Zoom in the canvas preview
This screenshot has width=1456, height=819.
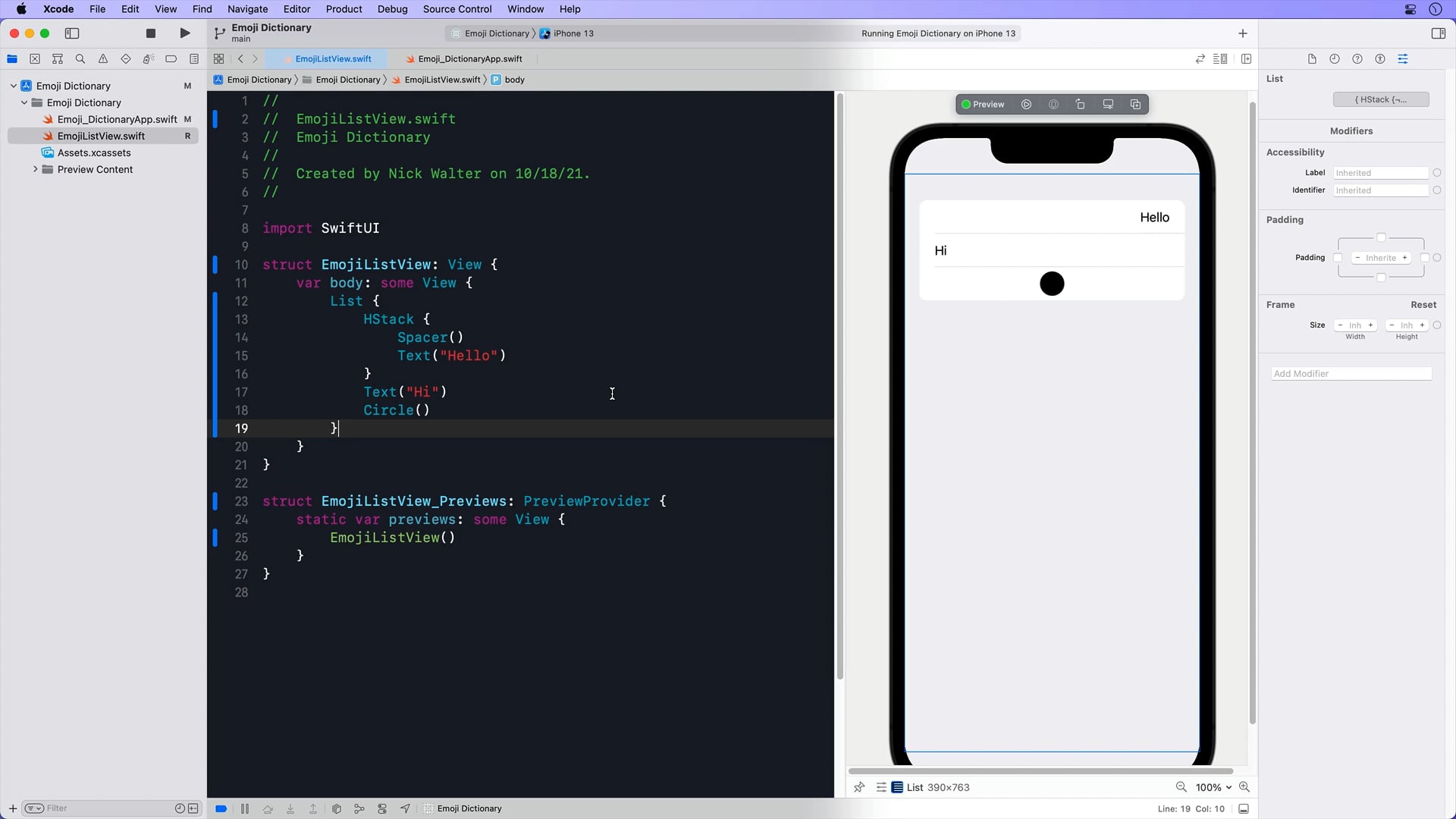pos(1244,788)
